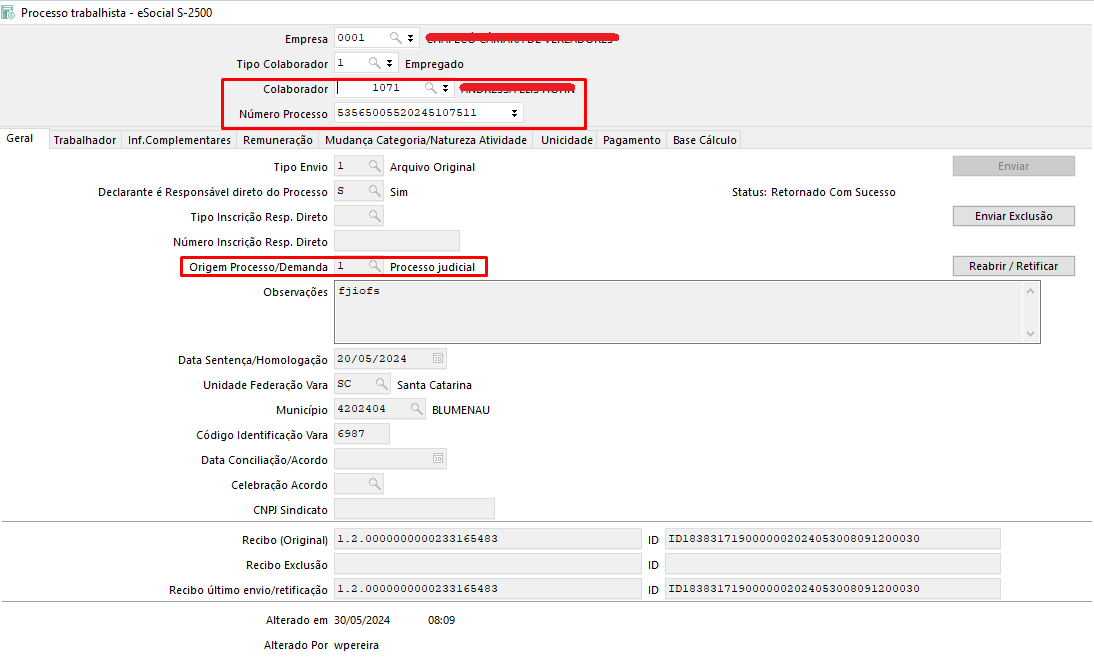Image resolution: width=1094 pixels, height=658 pixels.
Task: Click the Tipo Inscrição Resp. Direto magnifier
Action: coord(375,216)
